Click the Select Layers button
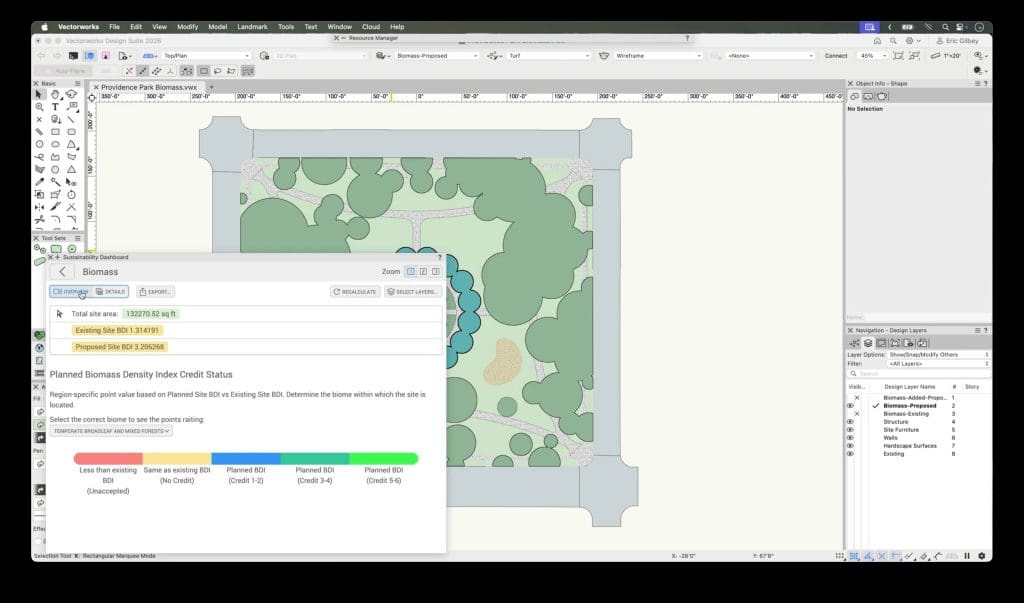Screen dimensions: 1024x603 click(x=413, y=292)
